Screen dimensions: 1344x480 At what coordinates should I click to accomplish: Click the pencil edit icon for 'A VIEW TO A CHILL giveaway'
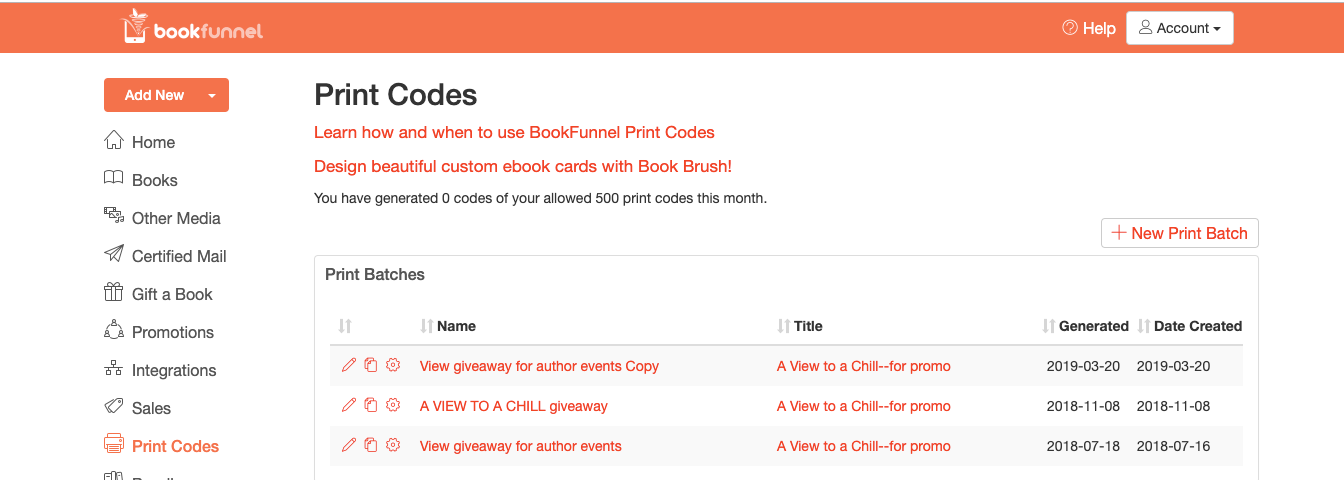[x=348, y=406]
